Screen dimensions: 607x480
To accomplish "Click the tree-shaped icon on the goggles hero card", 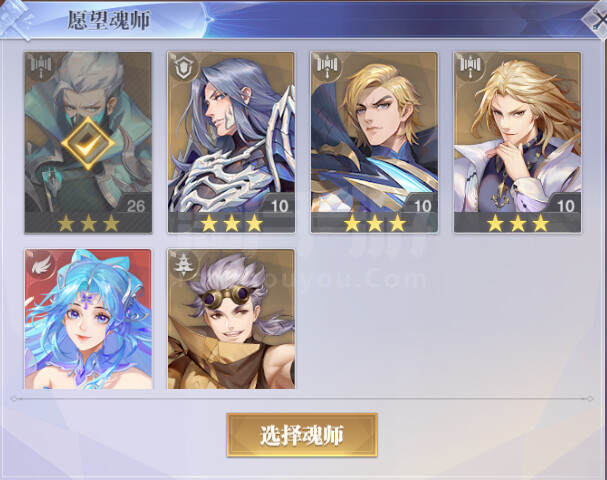I will point(183,265).
